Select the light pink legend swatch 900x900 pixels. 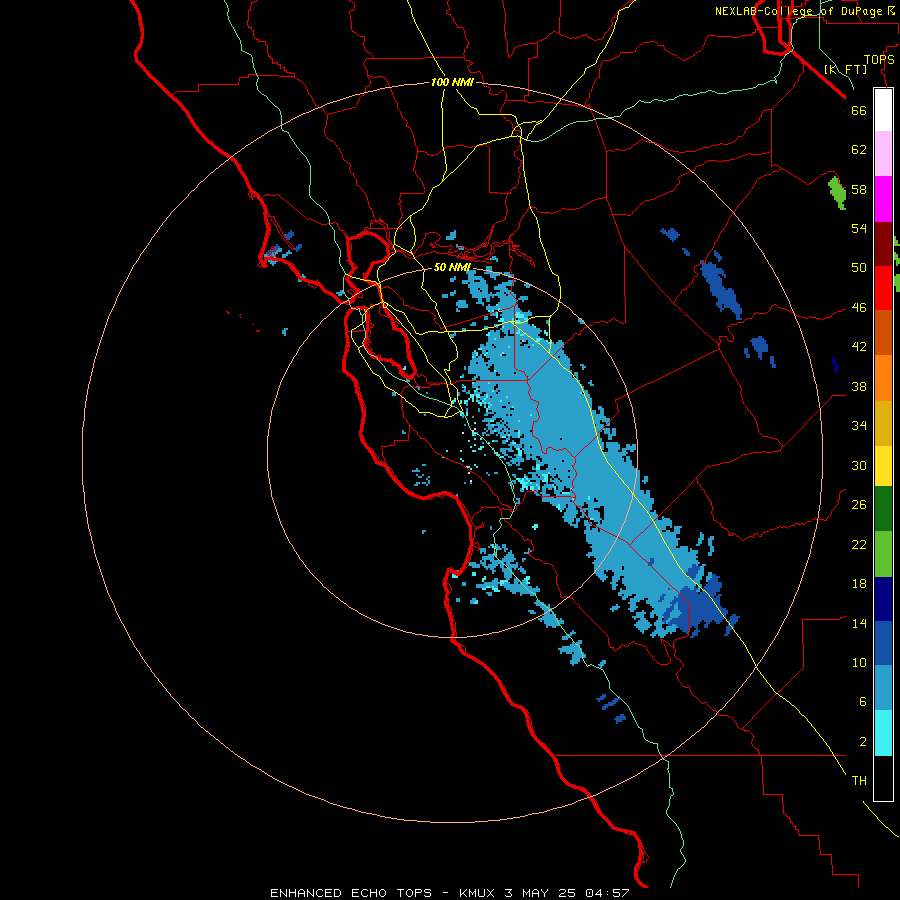pyautogui.click(x=883, y=154)
